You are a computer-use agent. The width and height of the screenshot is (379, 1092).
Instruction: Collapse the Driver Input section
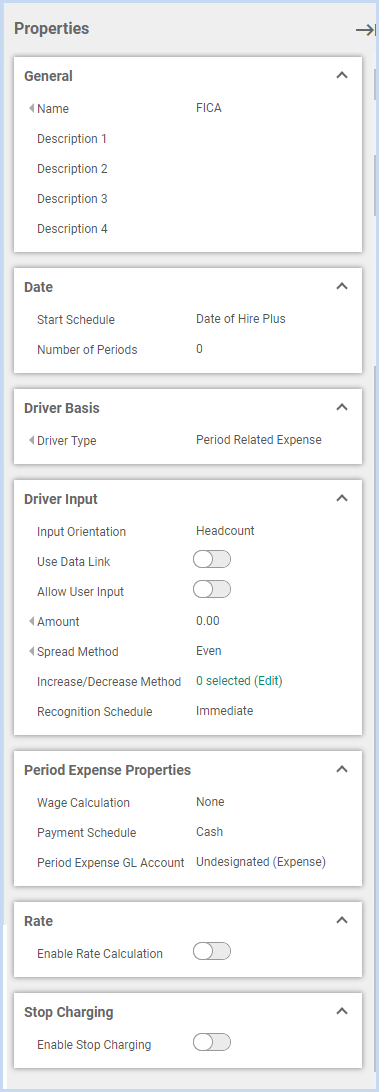click(x=342, y=499)
